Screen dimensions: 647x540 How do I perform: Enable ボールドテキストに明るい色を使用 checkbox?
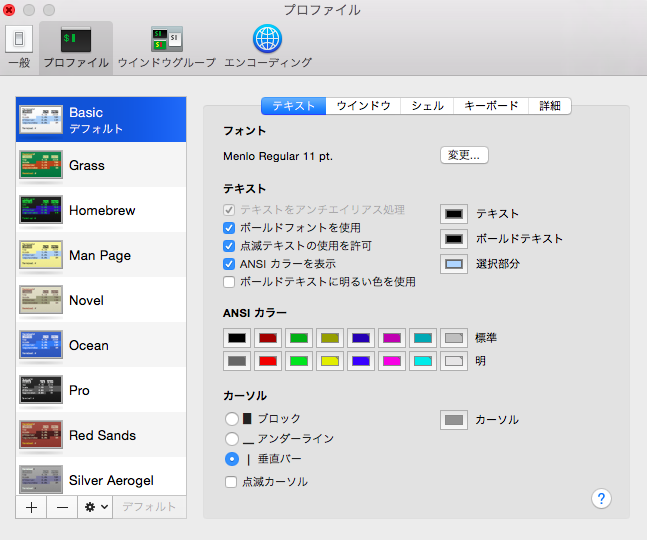tap(229, 282)
